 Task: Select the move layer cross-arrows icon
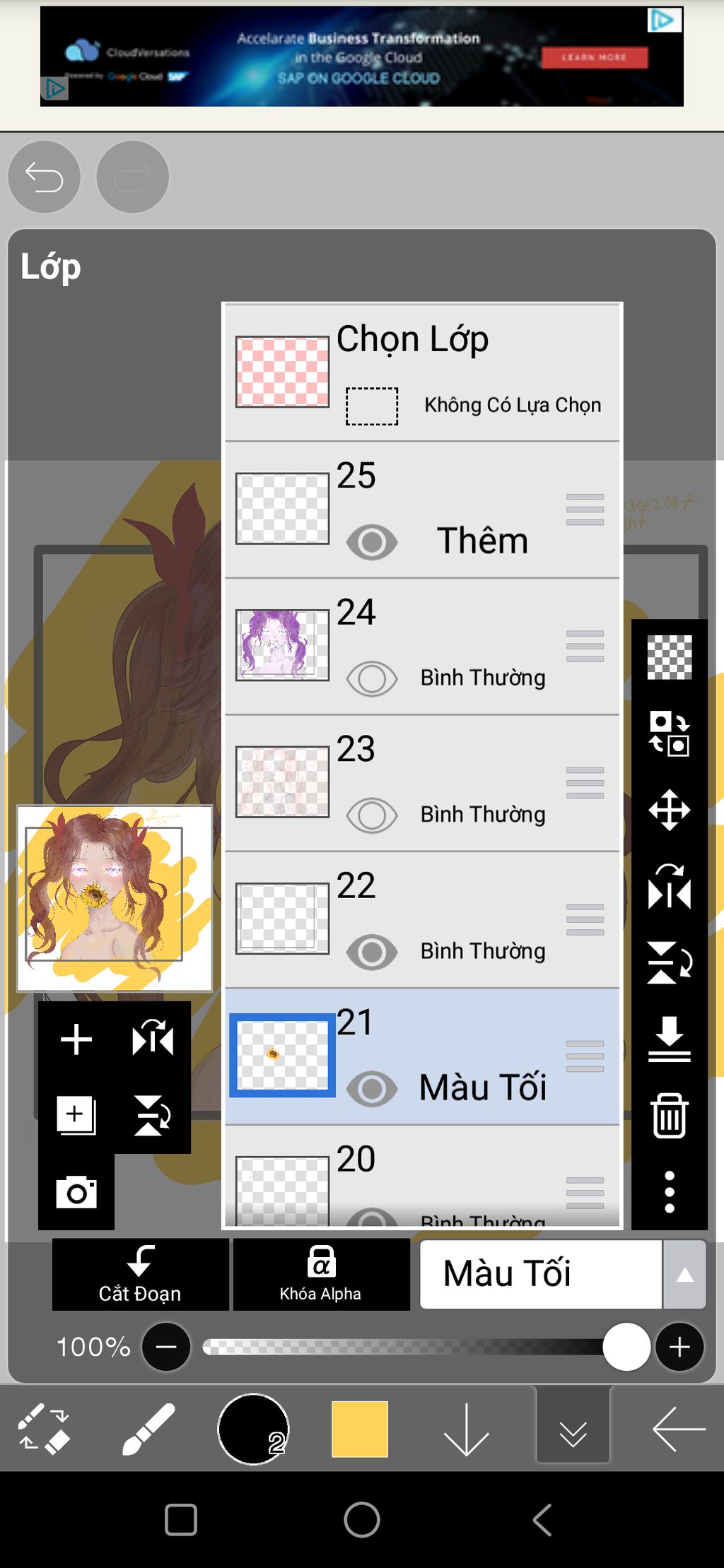click(x=669, y=810)
